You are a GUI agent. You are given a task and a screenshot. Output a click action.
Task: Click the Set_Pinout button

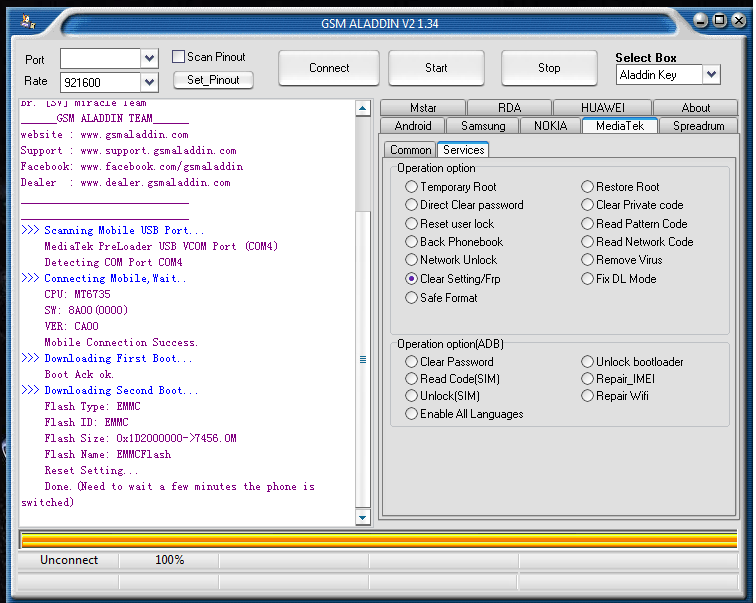point(213,80)
